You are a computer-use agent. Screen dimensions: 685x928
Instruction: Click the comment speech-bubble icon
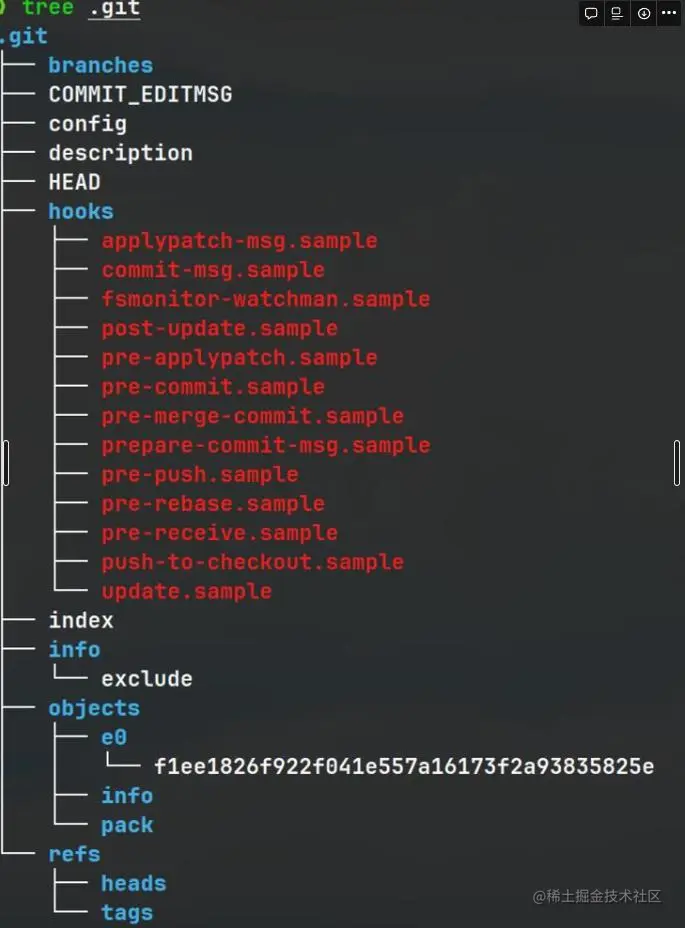tap(592, 13)
